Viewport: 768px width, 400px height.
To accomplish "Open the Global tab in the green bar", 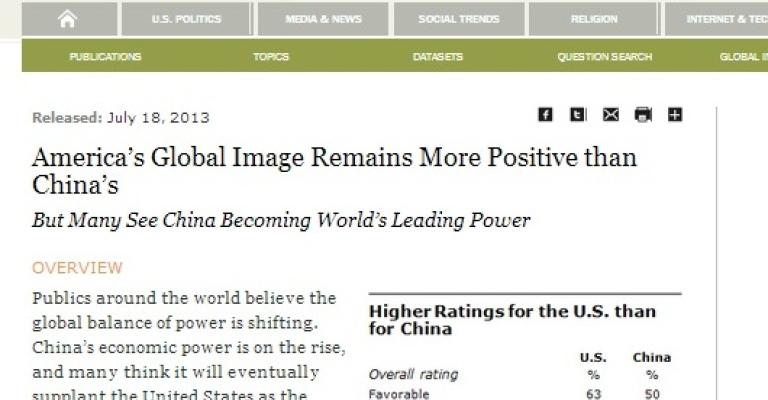I will click(x=742, y=57).
